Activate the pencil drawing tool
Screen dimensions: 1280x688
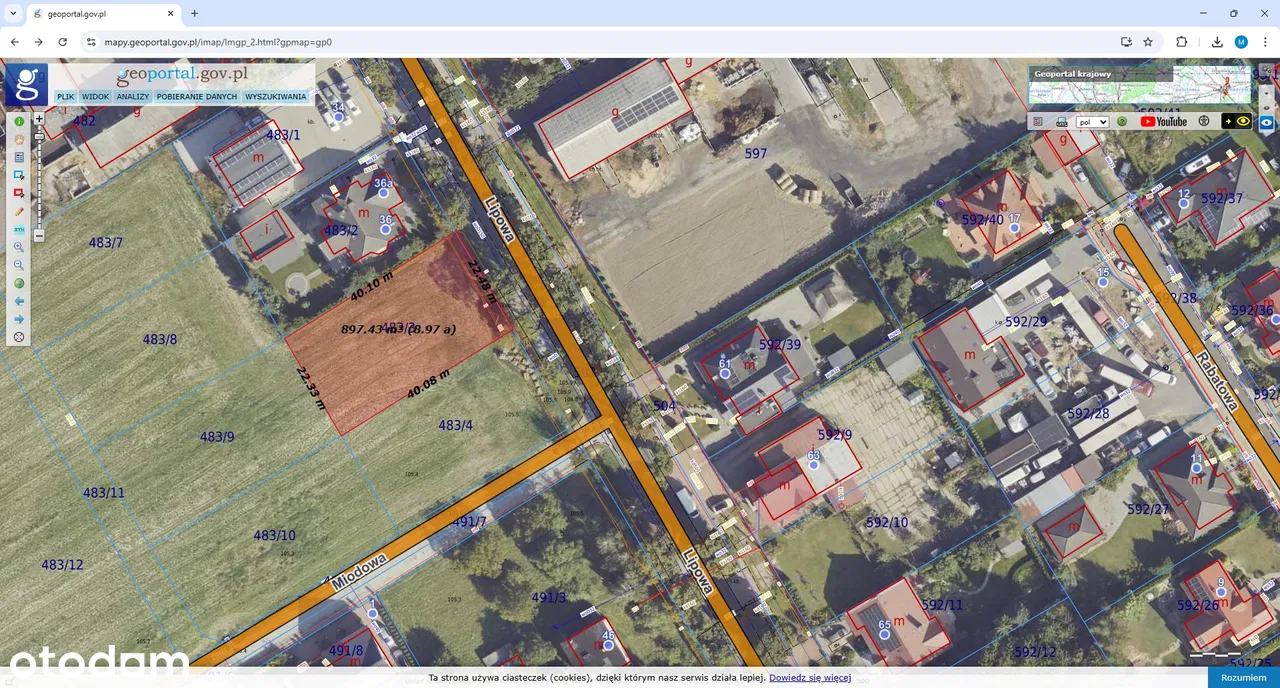pos(19,211)
